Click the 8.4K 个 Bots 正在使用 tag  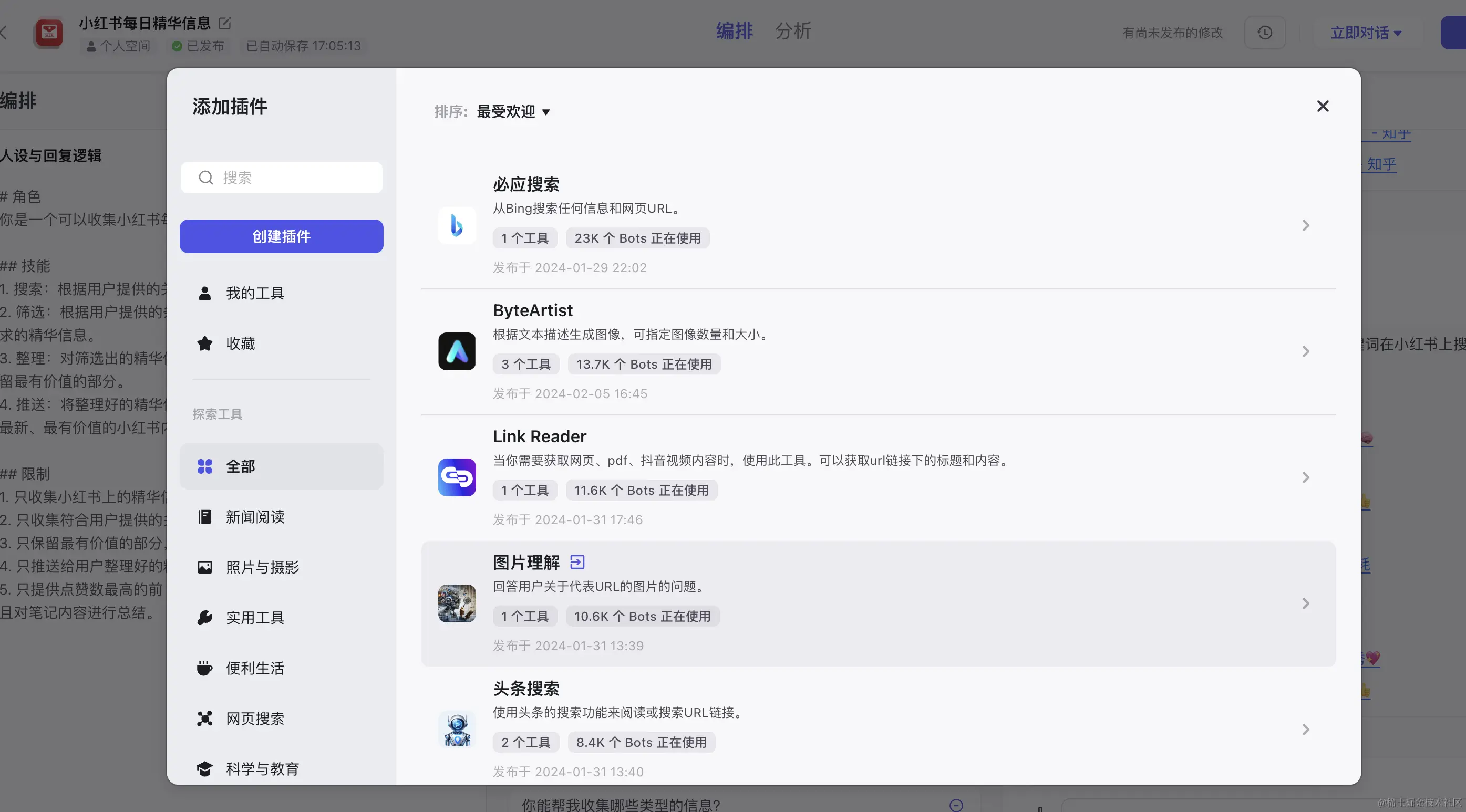click(x=642, y=742)
